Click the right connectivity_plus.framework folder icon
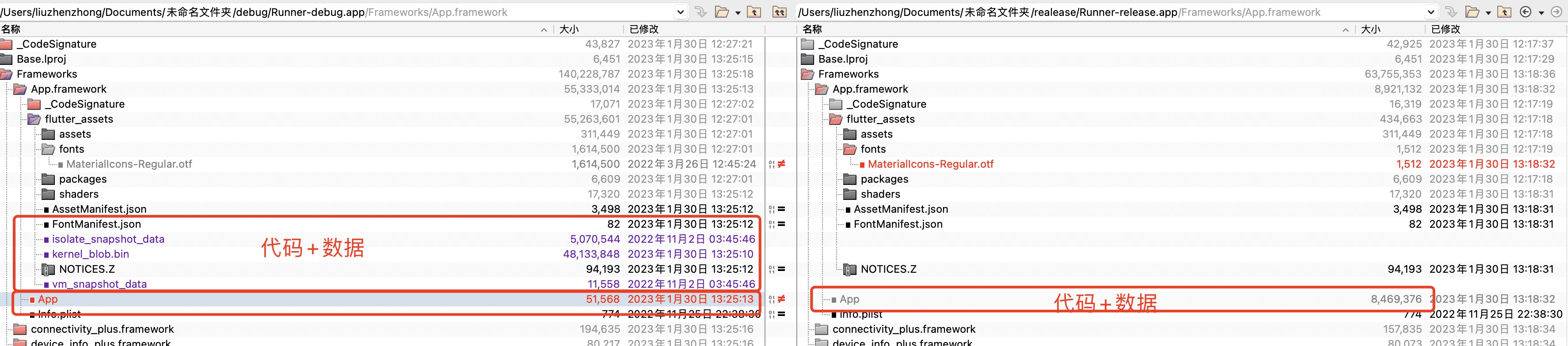This screenshot has width=1568, height=346. click(x=822, y=329)
